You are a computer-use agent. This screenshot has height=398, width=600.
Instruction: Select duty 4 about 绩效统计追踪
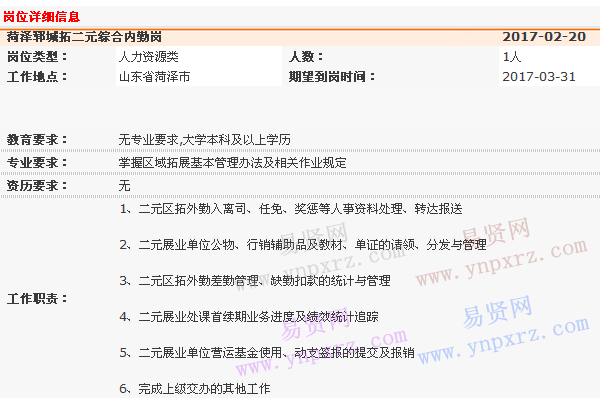coord(249,316)
